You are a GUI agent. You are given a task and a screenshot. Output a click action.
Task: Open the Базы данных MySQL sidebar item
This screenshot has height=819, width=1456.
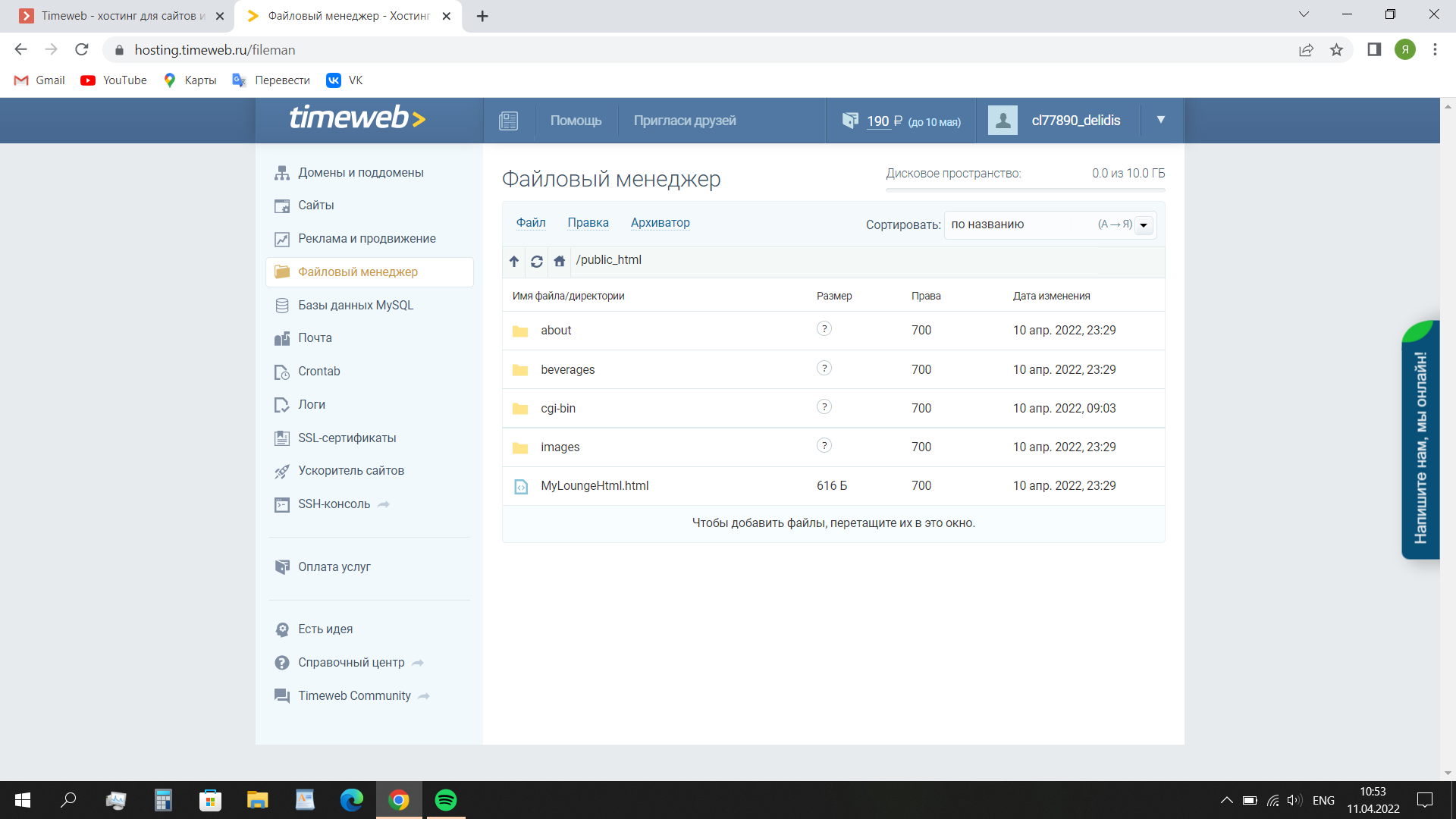(355, 305)
